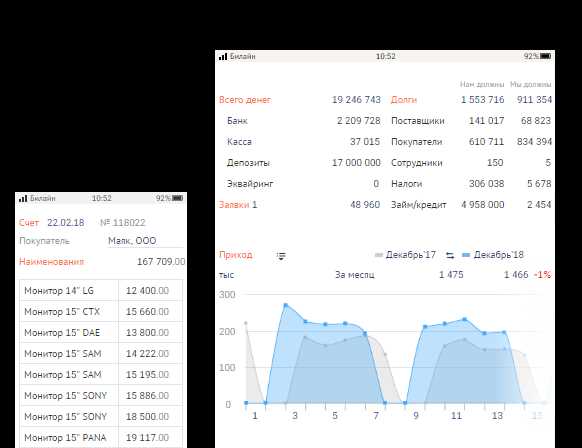Open the Монитор 15" CTX row
Screen dimensions: 582x448
click(101, 311)
